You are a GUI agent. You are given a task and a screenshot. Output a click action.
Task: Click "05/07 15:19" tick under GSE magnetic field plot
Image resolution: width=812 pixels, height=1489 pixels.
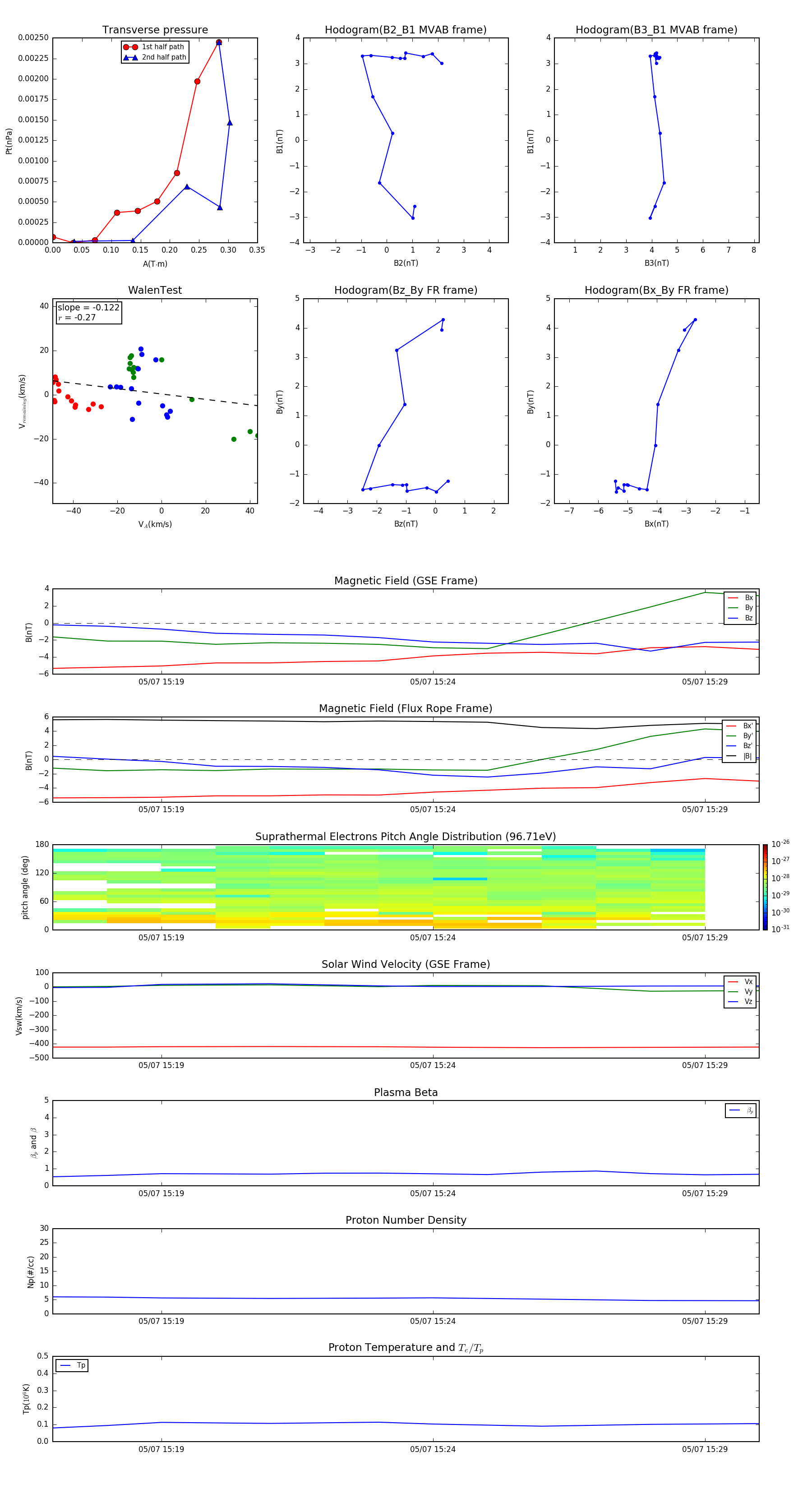[161, 681]
